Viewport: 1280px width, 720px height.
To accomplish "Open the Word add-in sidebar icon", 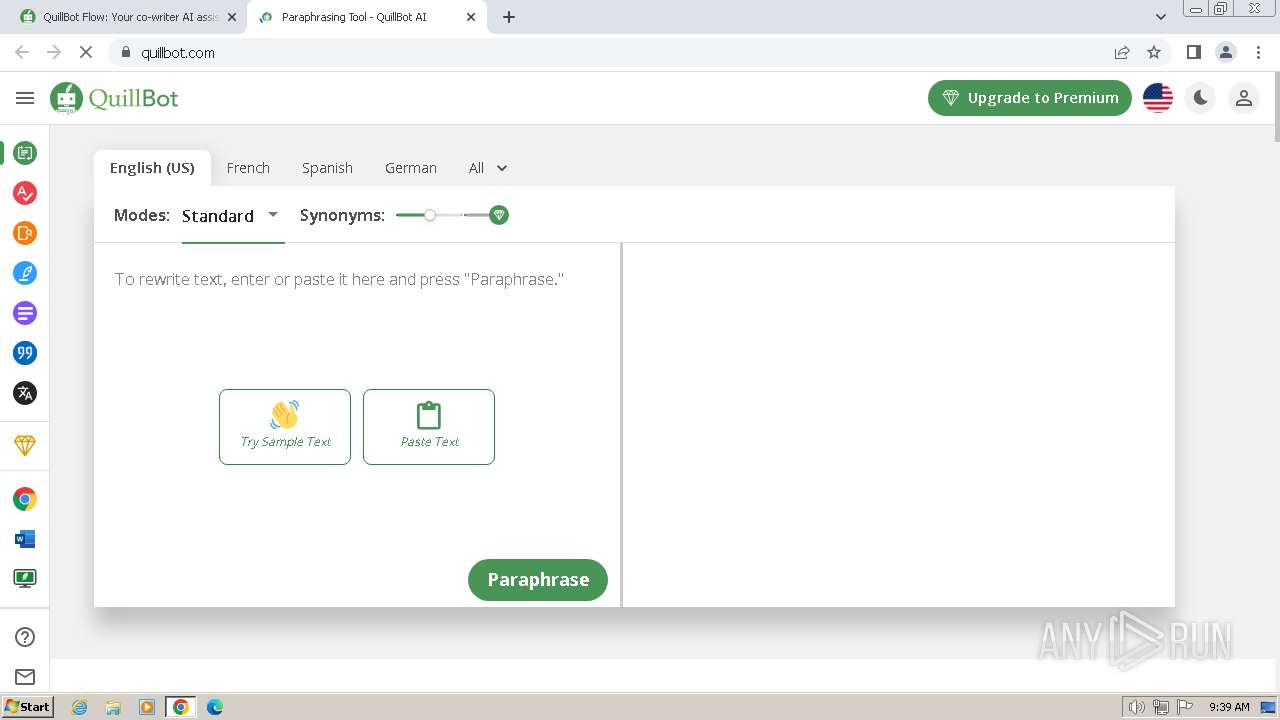I will (x=25, y=539).
